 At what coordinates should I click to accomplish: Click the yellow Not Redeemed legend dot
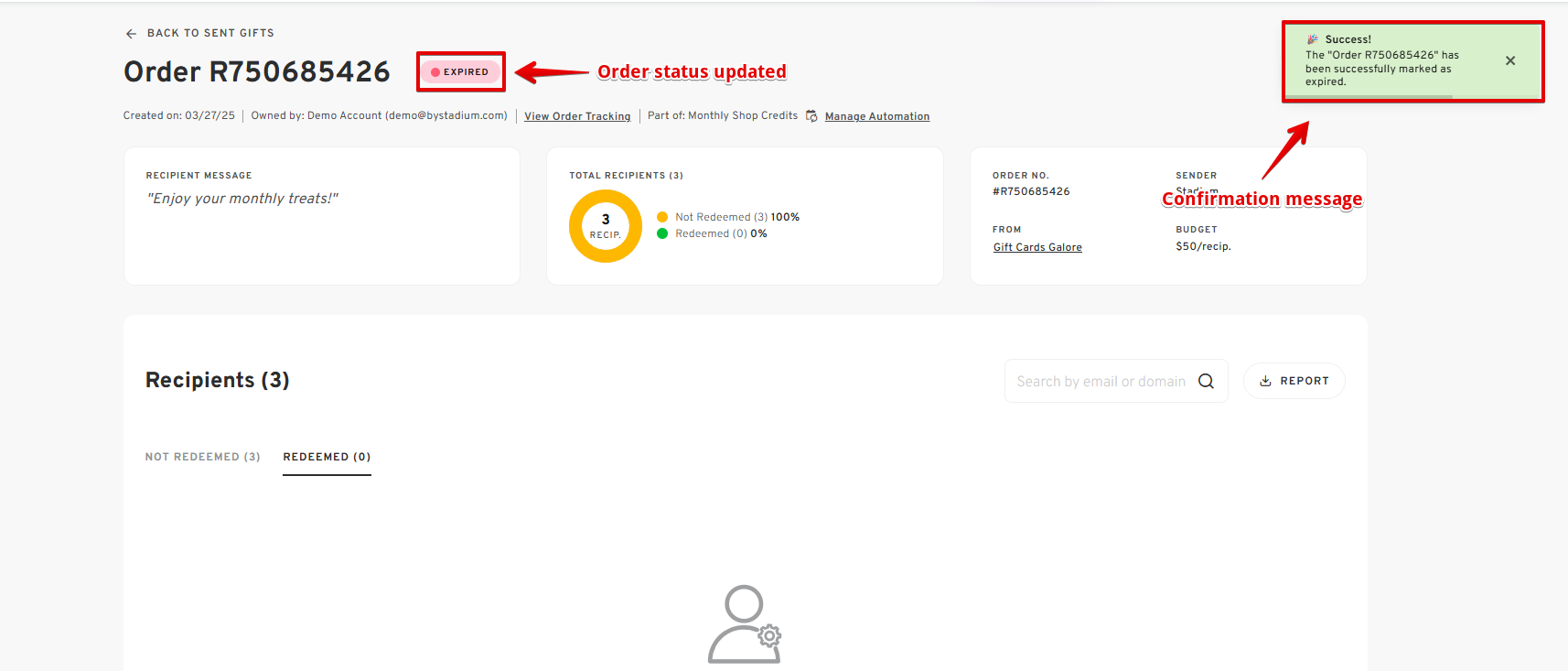662,217
